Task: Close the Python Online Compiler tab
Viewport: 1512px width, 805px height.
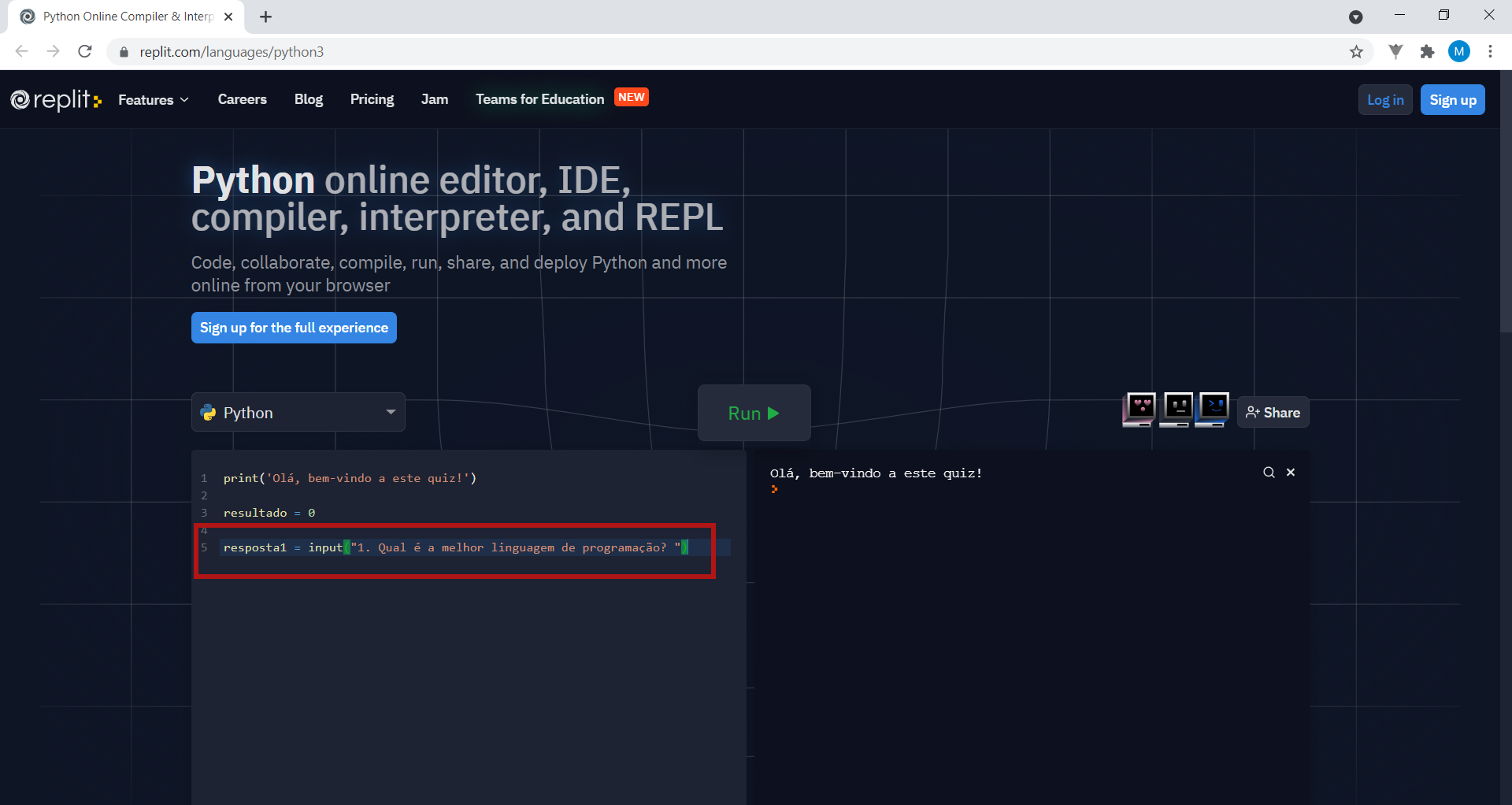Action: [228, 17]
